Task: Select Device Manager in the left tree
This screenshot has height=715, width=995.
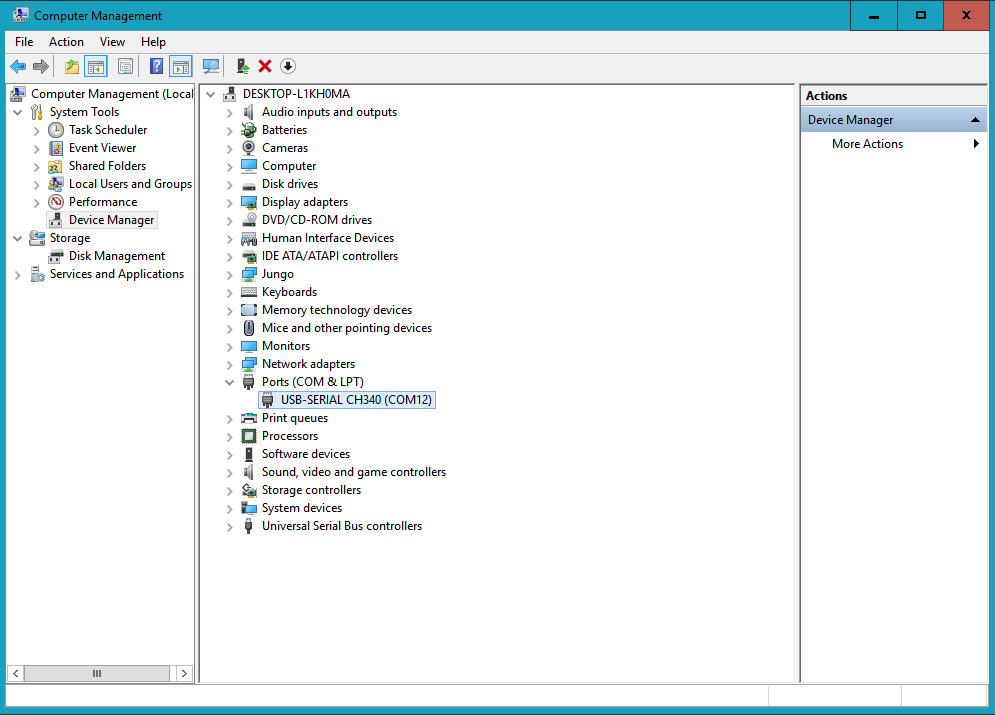Action: (x=112, y=220)
